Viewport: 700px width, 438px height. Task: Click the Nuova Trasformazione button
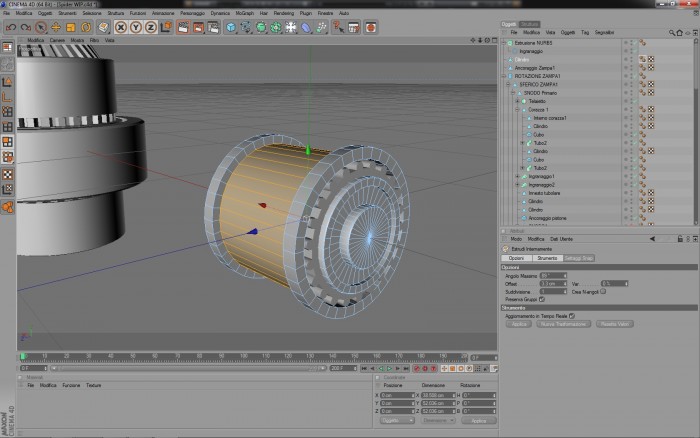[564, 324]
